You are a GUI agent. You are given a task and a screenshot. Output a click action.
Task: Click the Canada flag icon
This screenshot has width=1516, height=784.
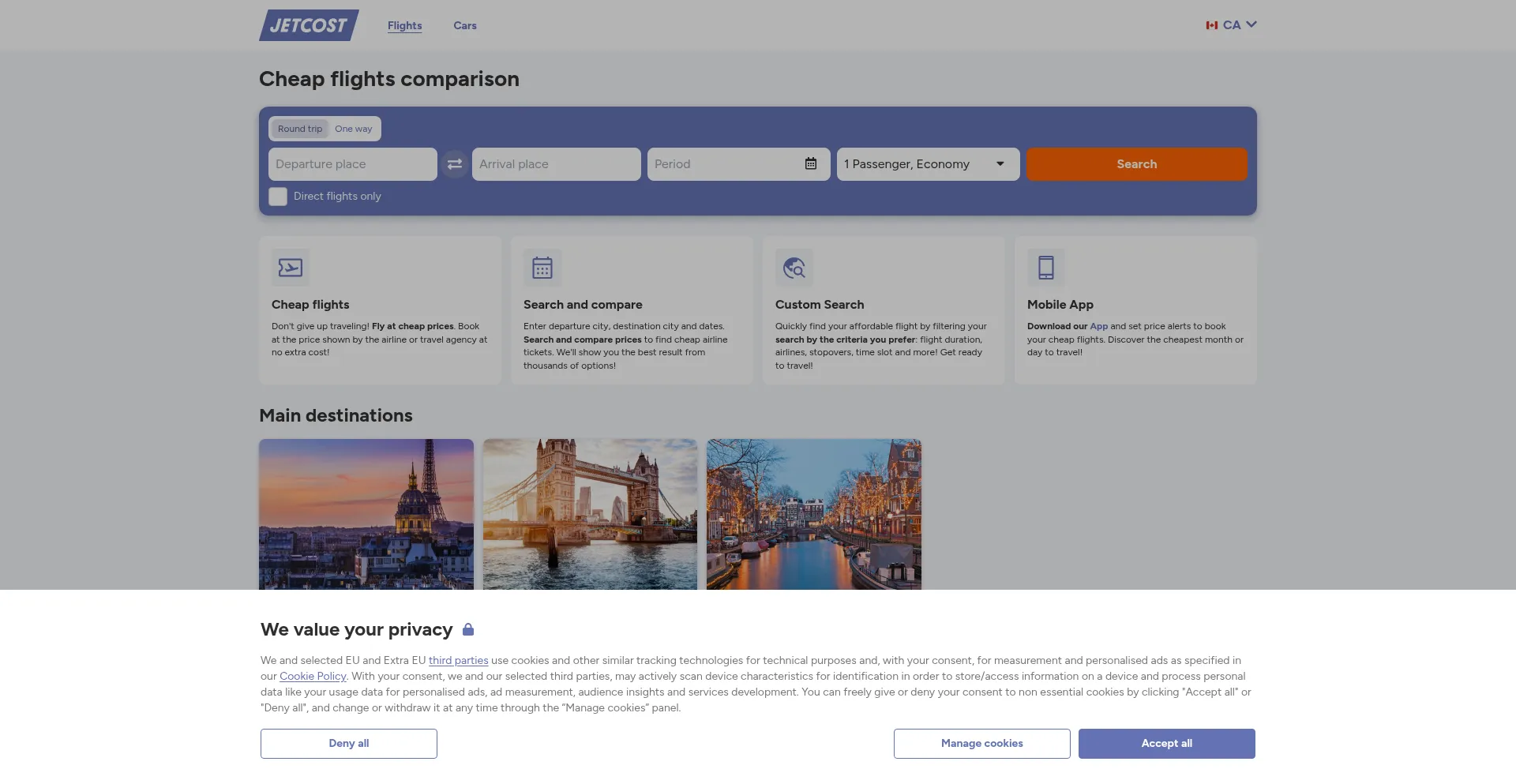pos(1211,25)
